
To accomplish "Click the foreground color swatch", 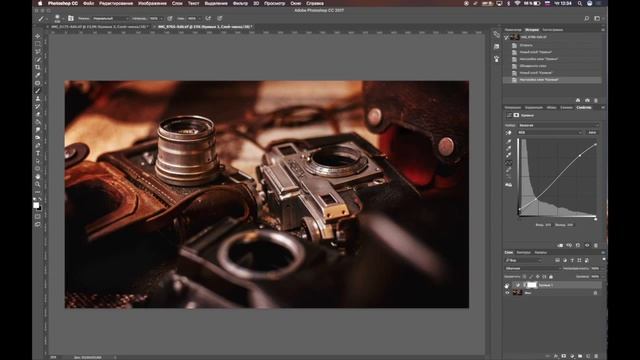I will click(36, 205).
